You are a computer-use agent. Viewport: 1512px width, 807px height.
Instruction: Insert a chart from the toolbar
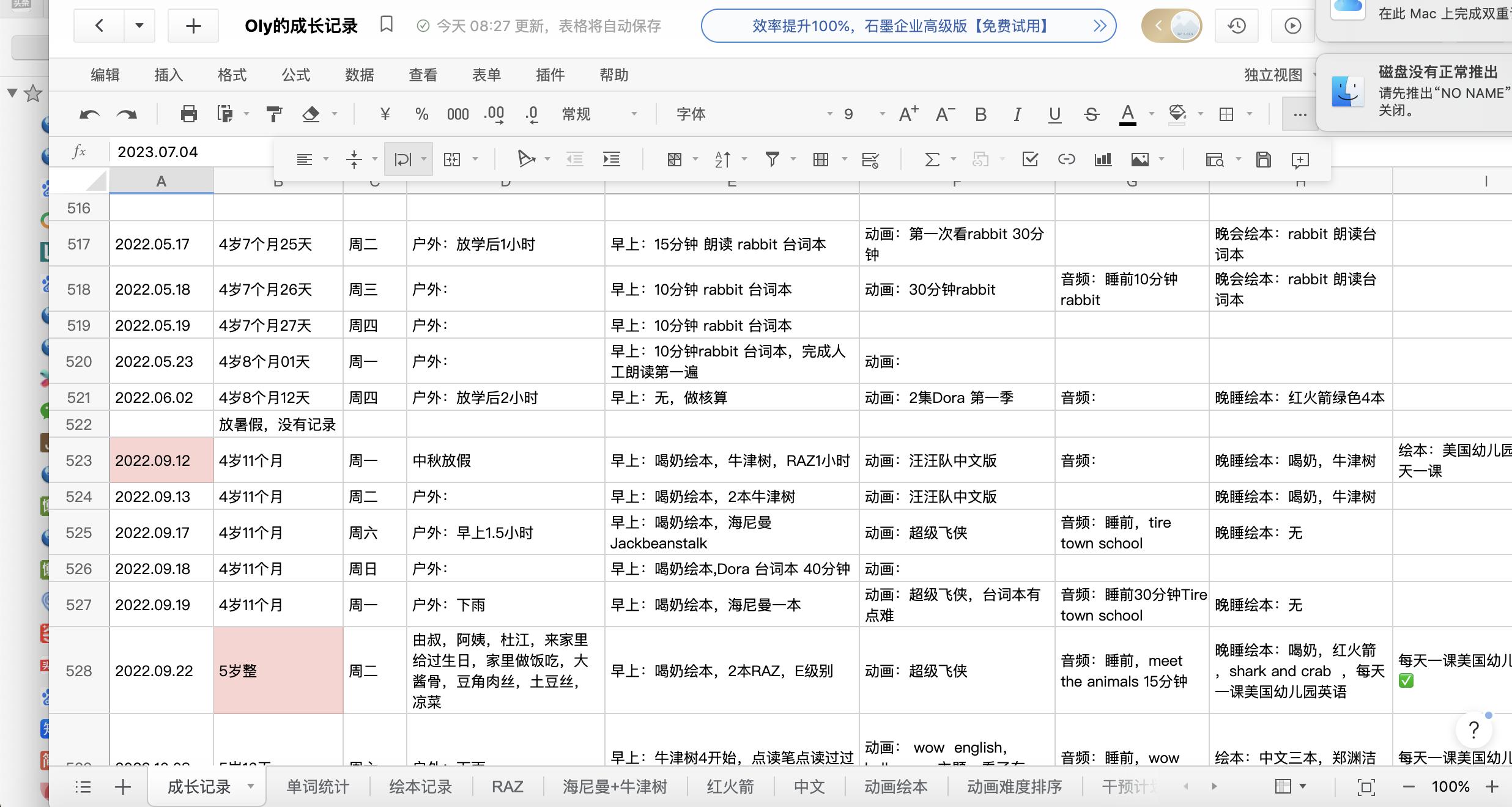pyautogui.click(x=1103, y=159)
